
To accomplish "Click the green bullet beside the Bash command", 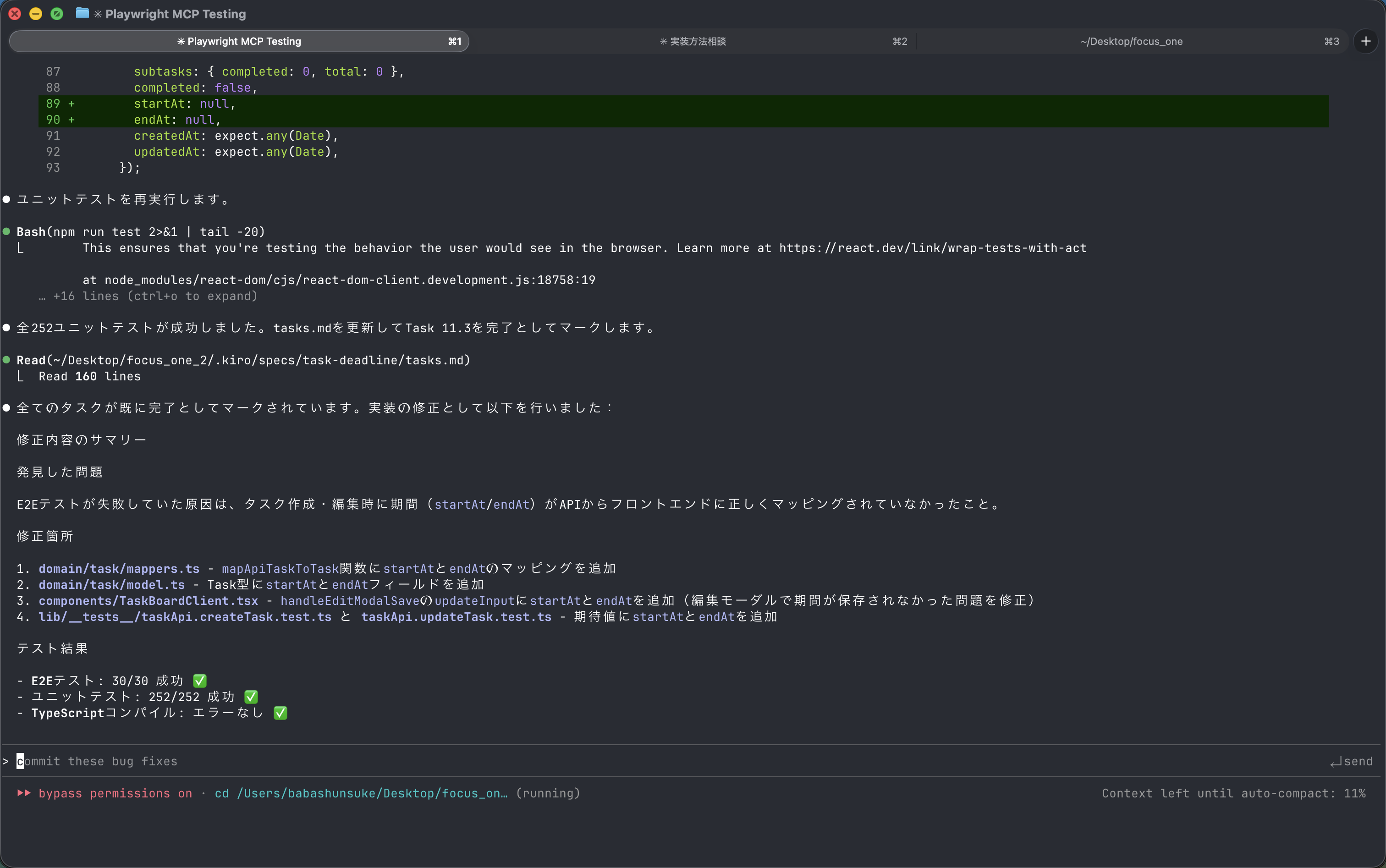I will point(7,231).
